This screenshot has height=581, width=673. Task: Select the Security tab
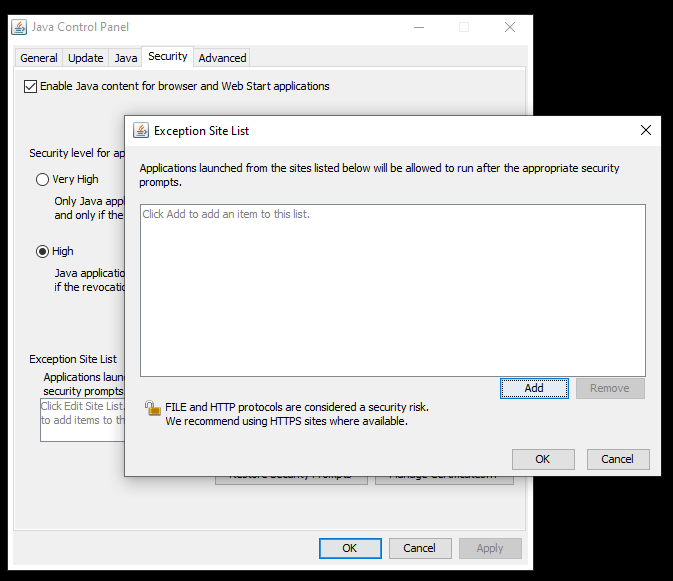pos(168,57)
